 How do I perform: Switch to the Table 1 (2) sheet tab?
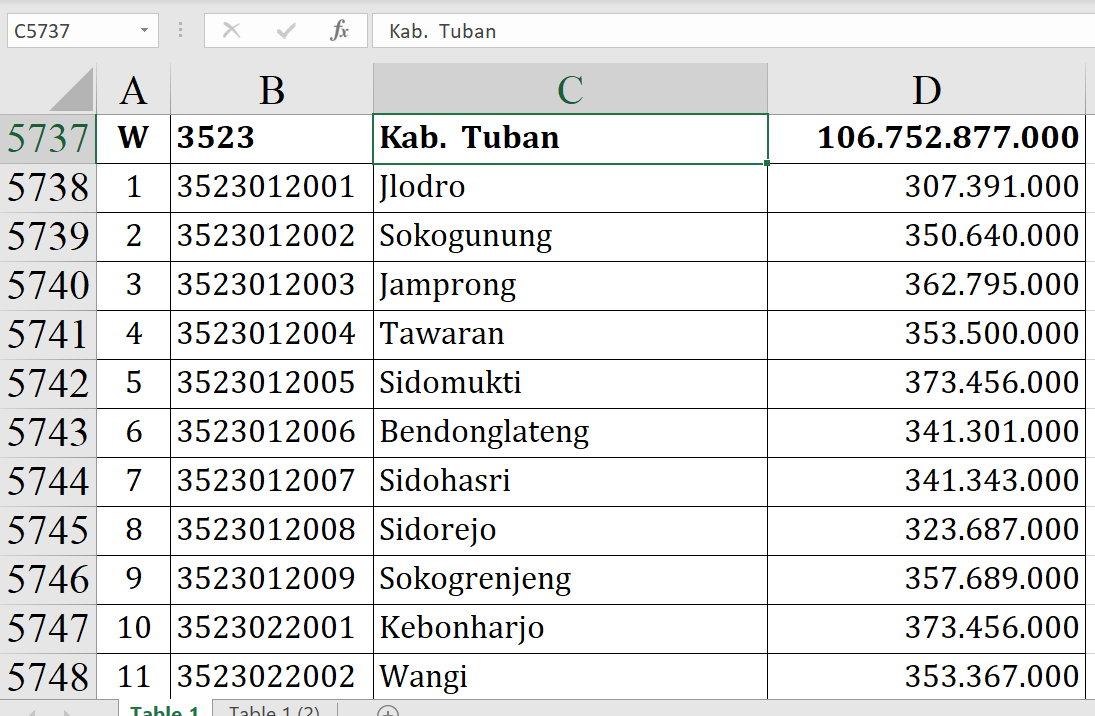(x=274, y=711)
